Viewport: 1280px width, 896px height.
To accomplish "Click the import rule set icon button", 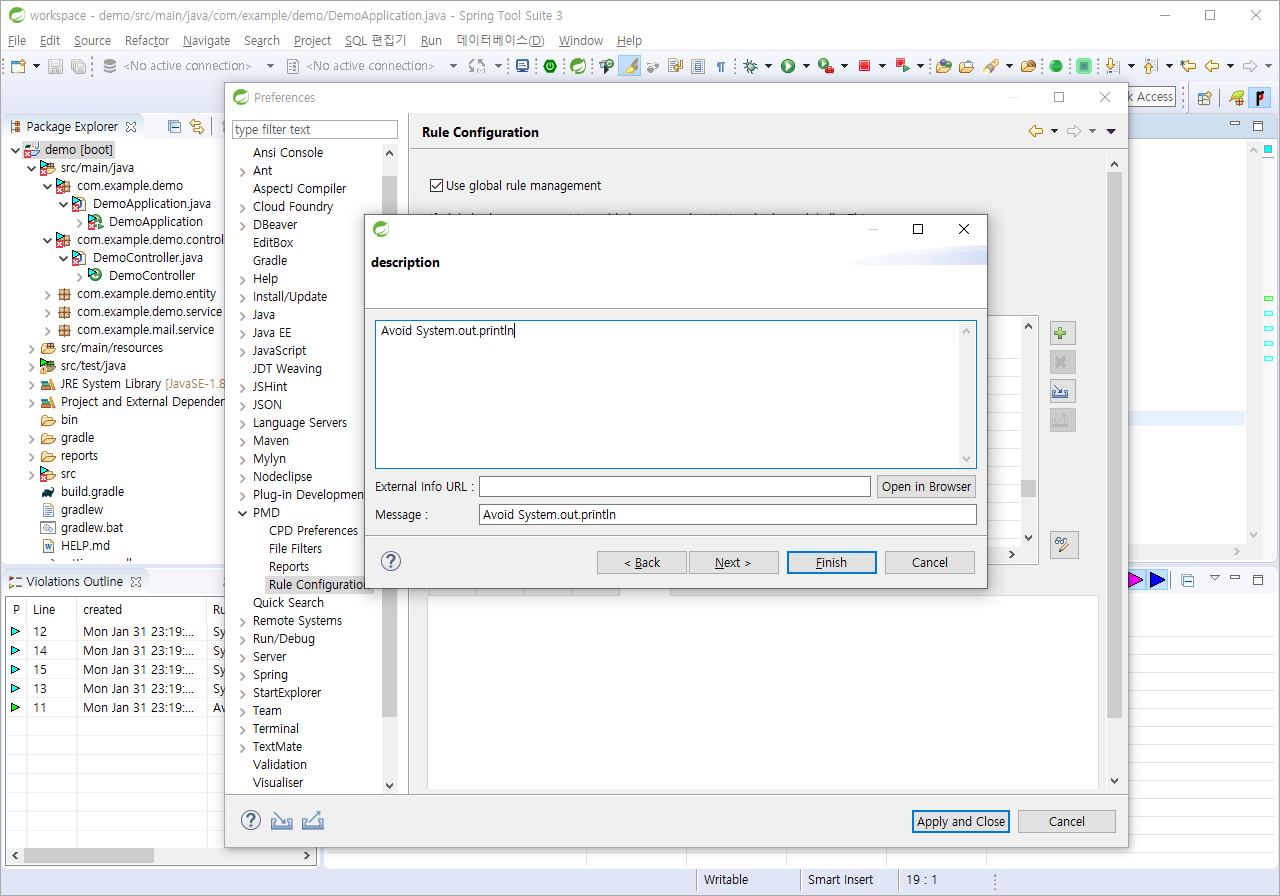I will tap(1062, 391).
